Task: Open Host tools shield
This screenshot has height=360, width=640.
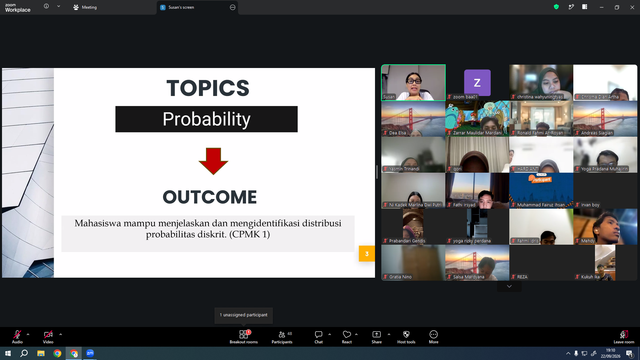Action: (406, 337)
